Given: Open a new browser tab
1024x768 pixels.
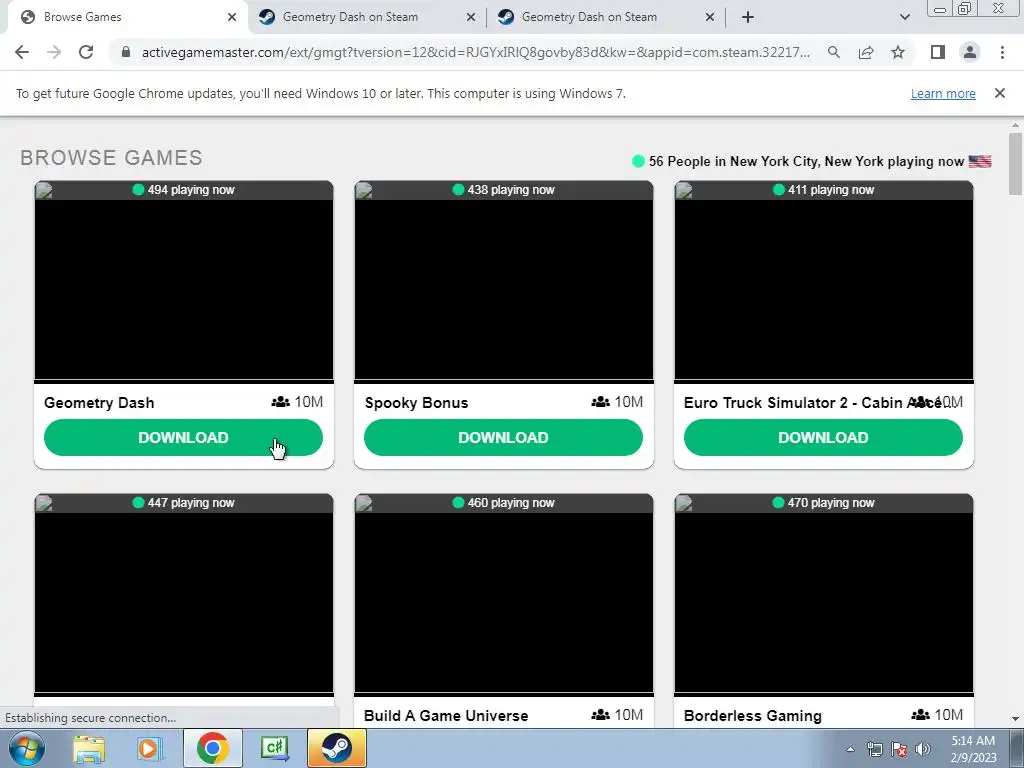Looking at the screenshot, I should [748, 17].
